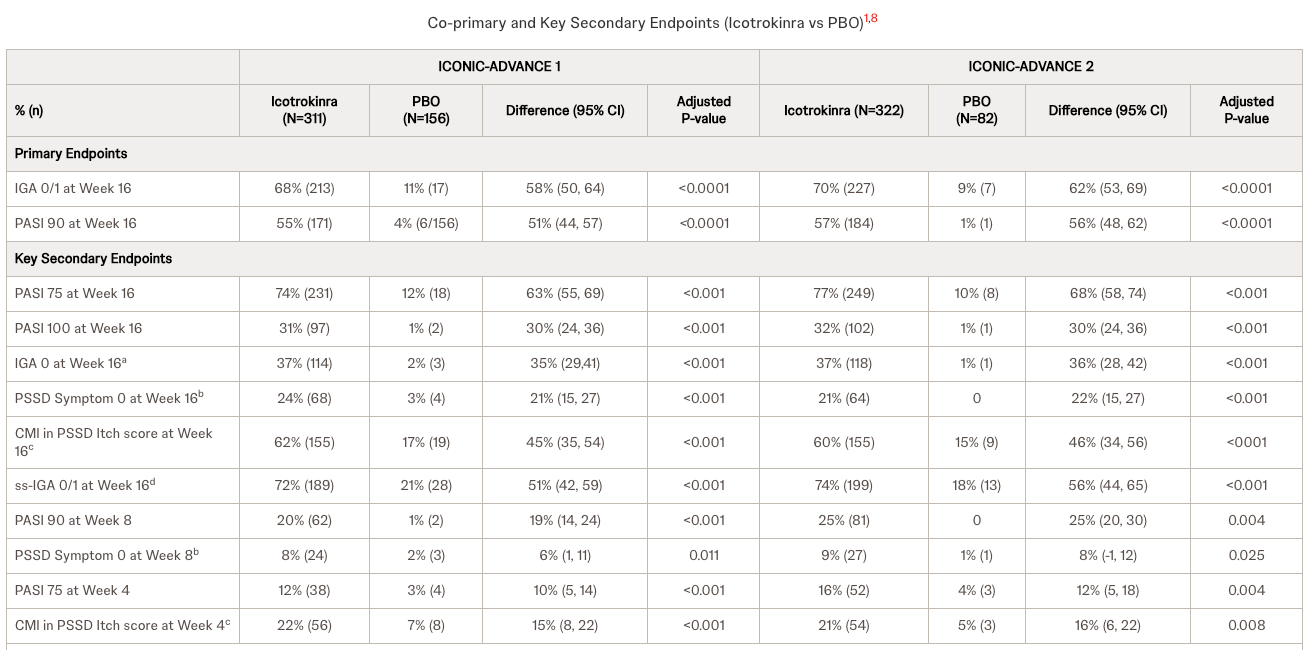
Task: Click the ICONIC-ADVANCE 1 column group header
Action: [499, 66]
